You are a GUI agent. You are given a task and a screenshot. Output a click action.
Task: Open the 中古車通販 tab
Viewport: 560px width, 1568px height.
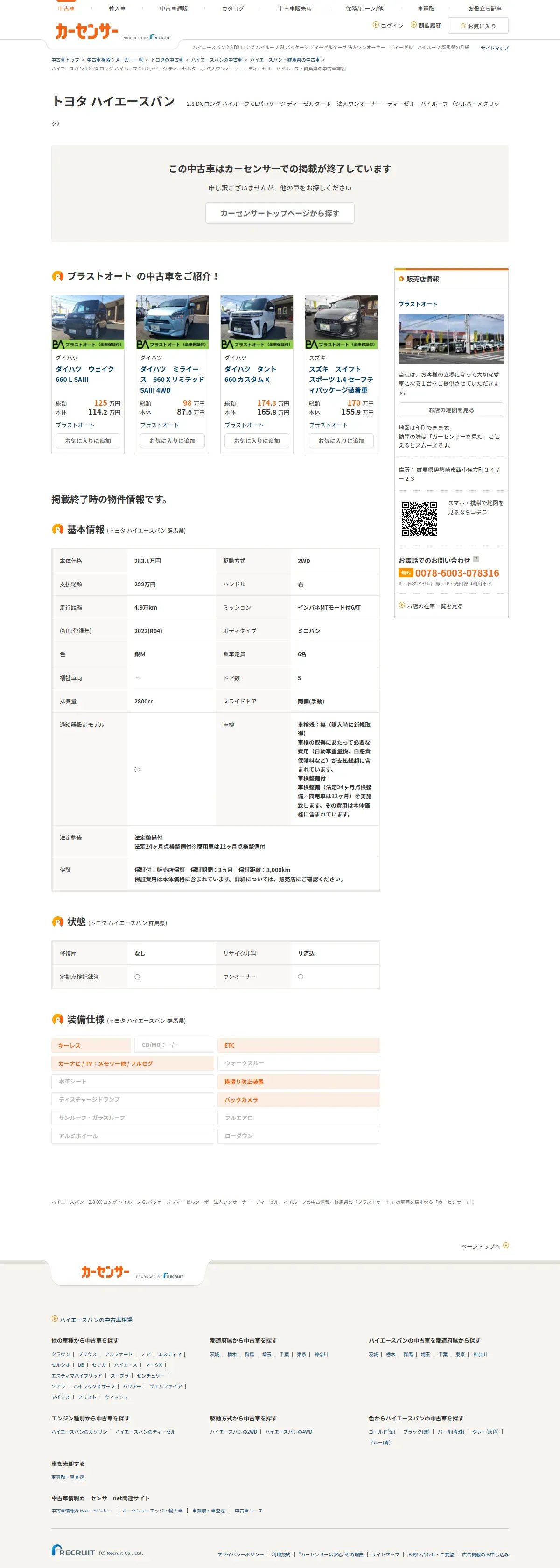coord(174,8)
